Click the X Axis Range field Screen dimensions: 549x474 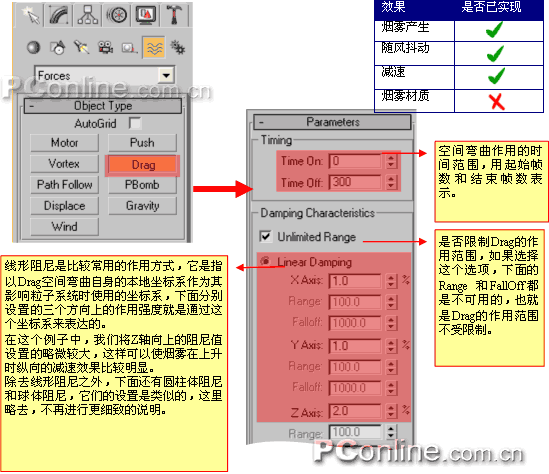[x=355, y=302]
